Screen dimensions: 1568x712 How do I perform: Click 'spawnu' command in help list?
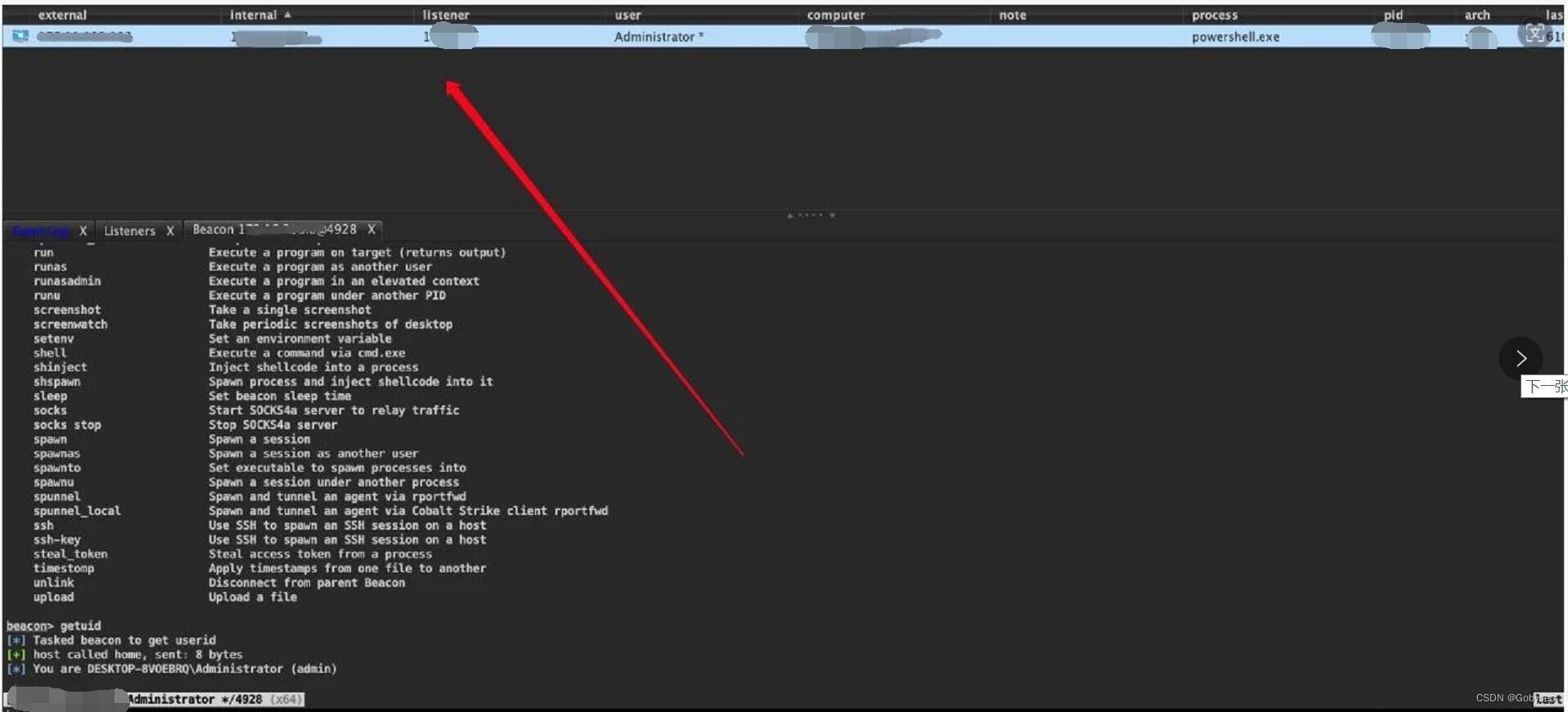tap(53, 482)
